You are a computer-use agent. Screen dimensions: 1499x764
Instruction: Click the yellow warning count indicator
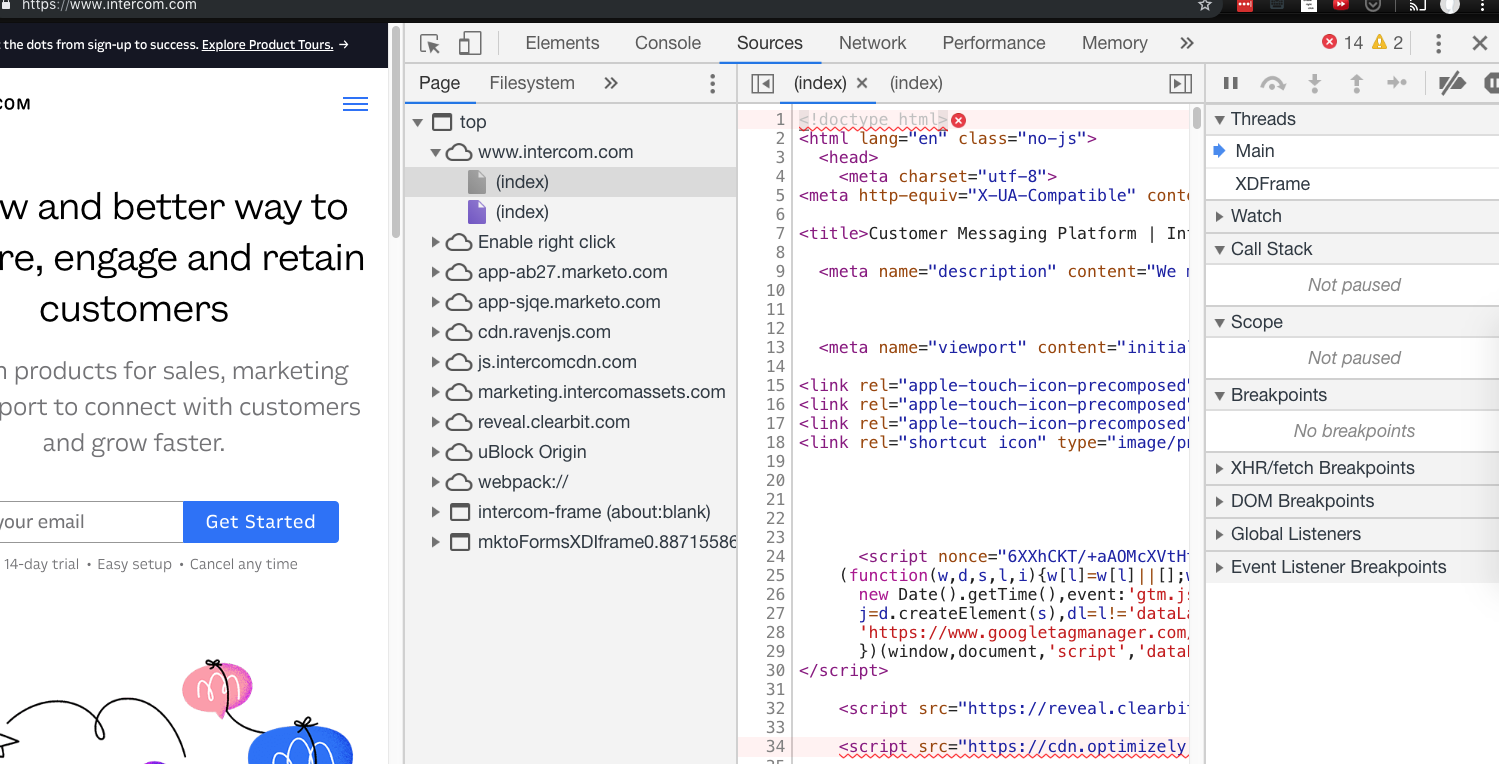1387,42
